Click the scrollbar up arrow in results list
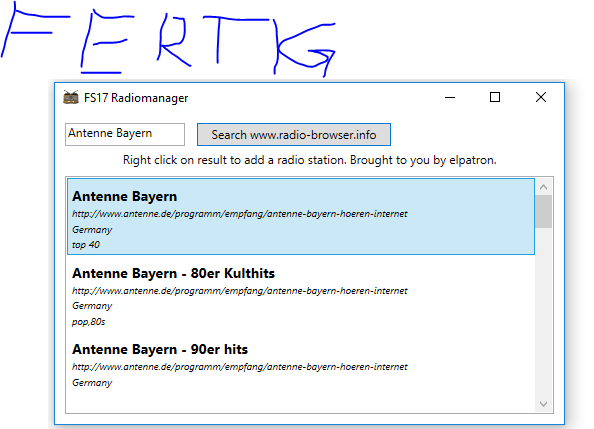Screen dimensions: 594x429 coord(544,187)
